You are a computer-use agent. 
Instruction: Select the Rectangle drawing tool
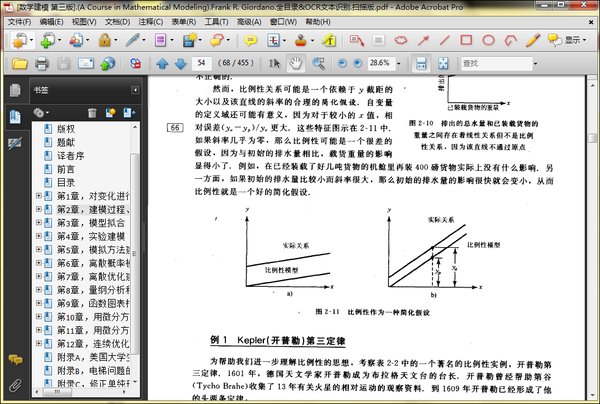pos(466,40)
